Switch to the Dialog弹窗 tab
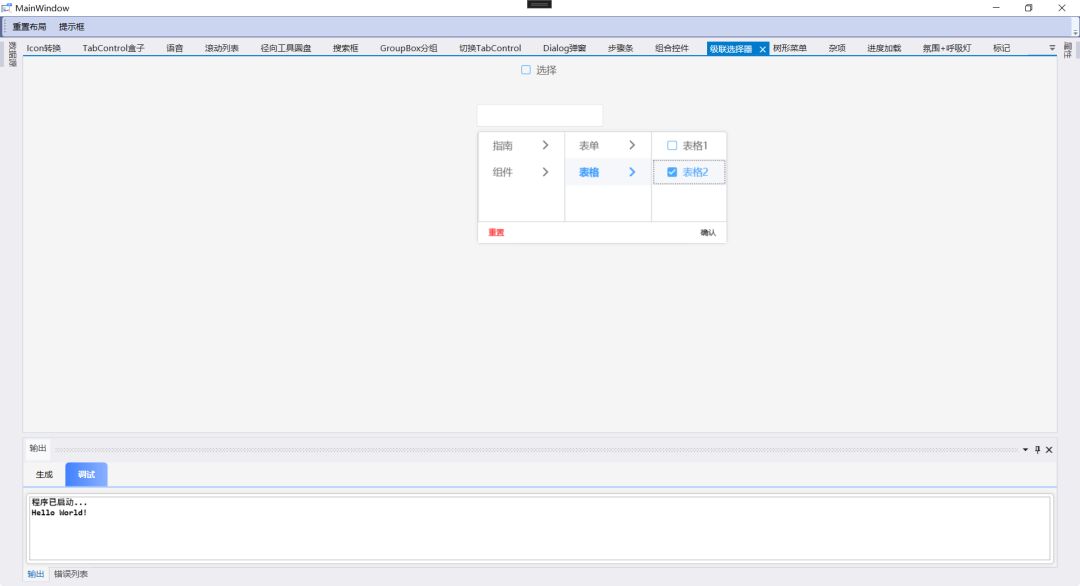This screenshot has height=586, width=1080. pos(564,48)
